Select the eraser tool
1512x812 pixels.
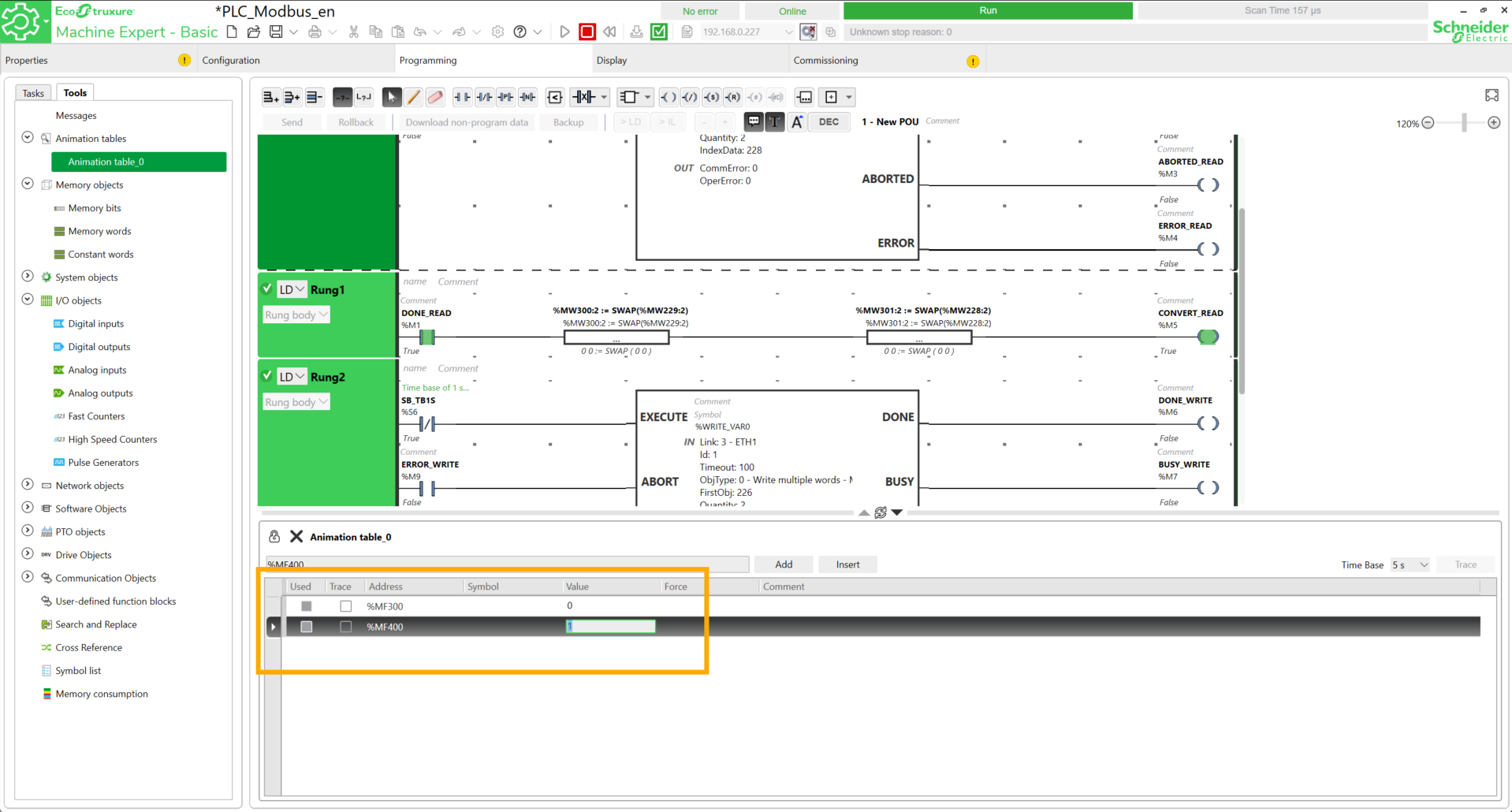pos(435,97)
